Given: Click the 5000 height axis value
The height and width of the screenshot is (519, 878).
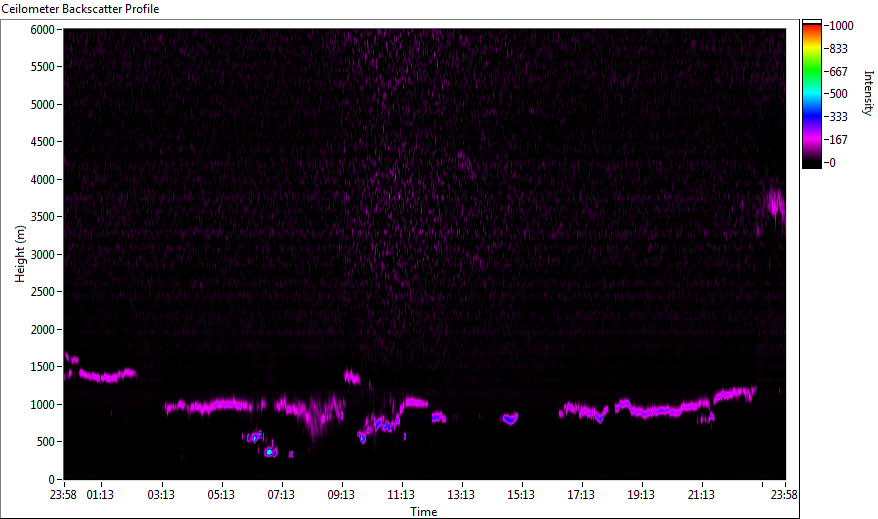Looking at the screenshot, I should coord(43,105).
